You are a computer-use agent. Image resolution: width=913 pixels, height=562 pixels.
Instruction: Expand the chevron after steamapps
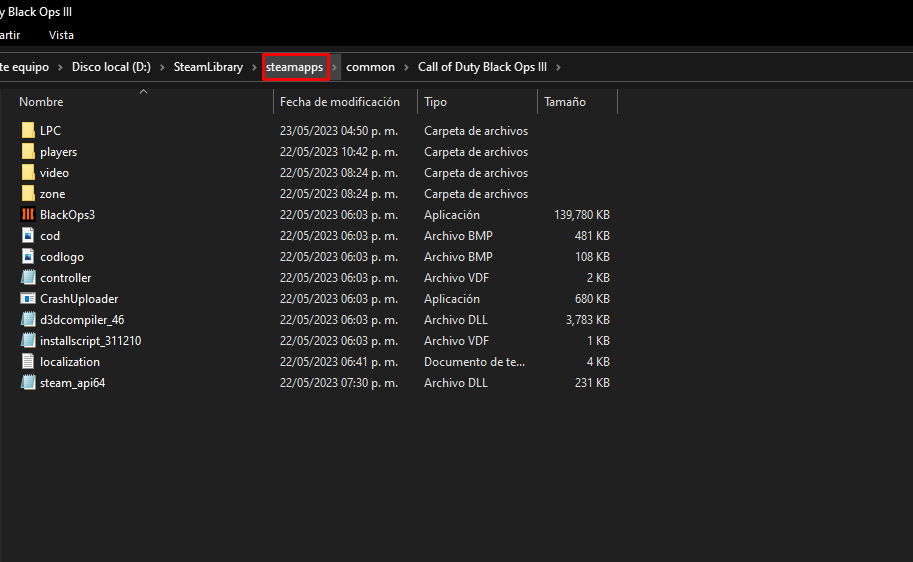[334, 68]
